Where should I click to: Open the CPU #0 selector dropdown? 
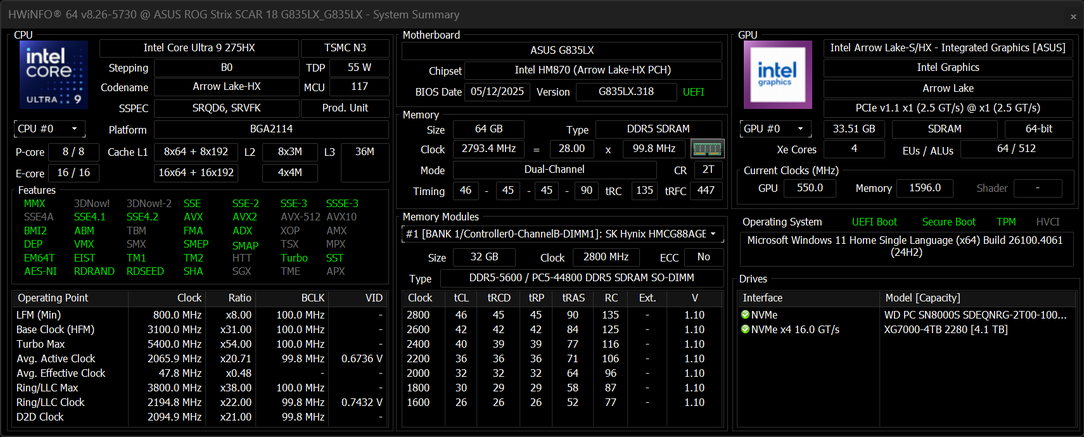pyautogui.click(x=49, y=129)
